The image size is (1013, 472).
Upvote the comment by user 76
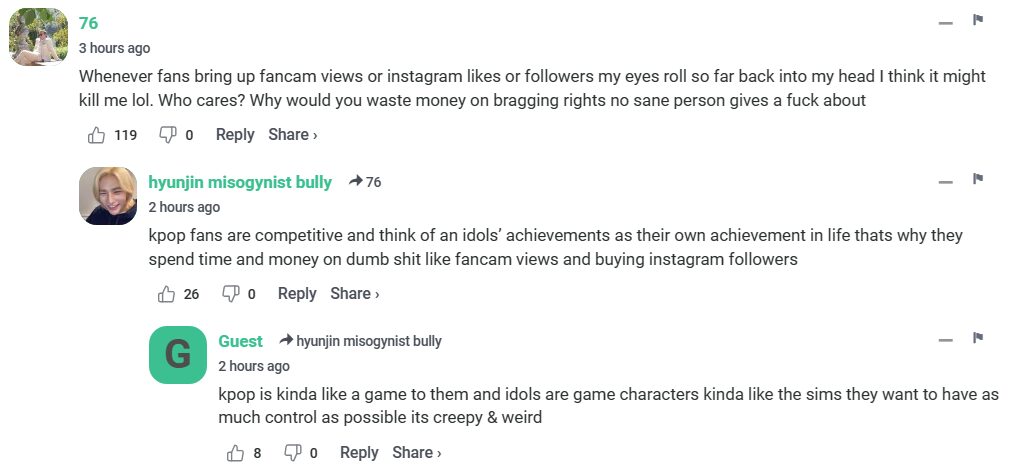pos(97,135)
